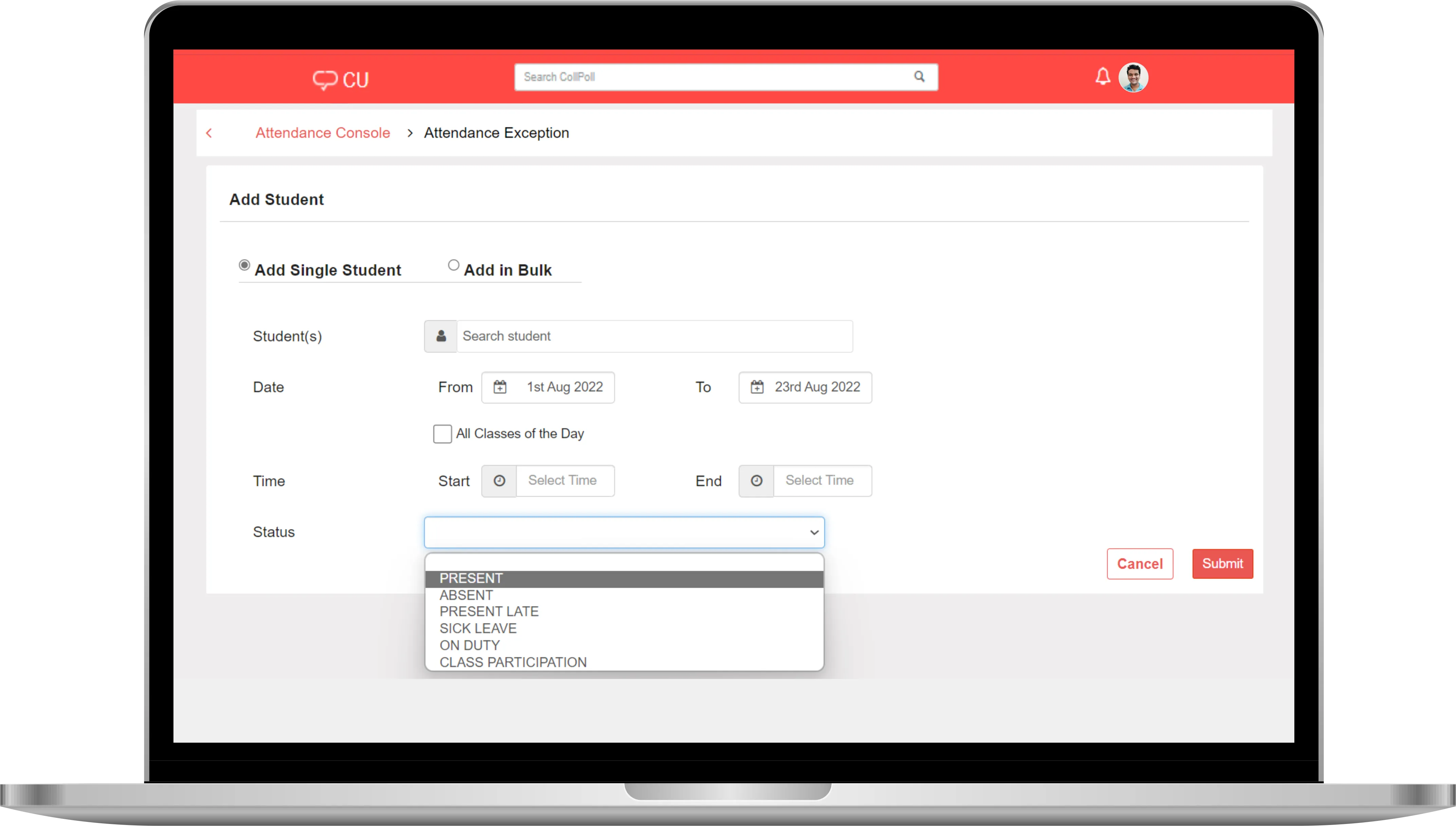This screenshot has width=1456, height=826.
Task: Click the profile avatar picture
Action: click(x=1133, y=77)
